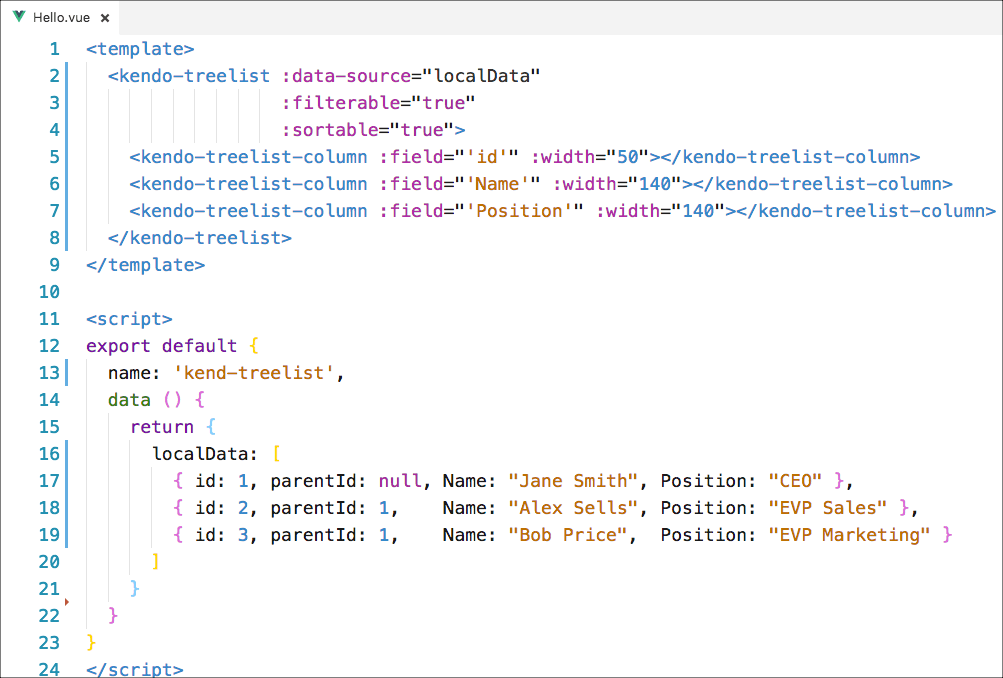This screenshot has width=1003, height=678.
Task: Click the opening <script> tag
Action: pyautogui.click(x=129, y=319)
